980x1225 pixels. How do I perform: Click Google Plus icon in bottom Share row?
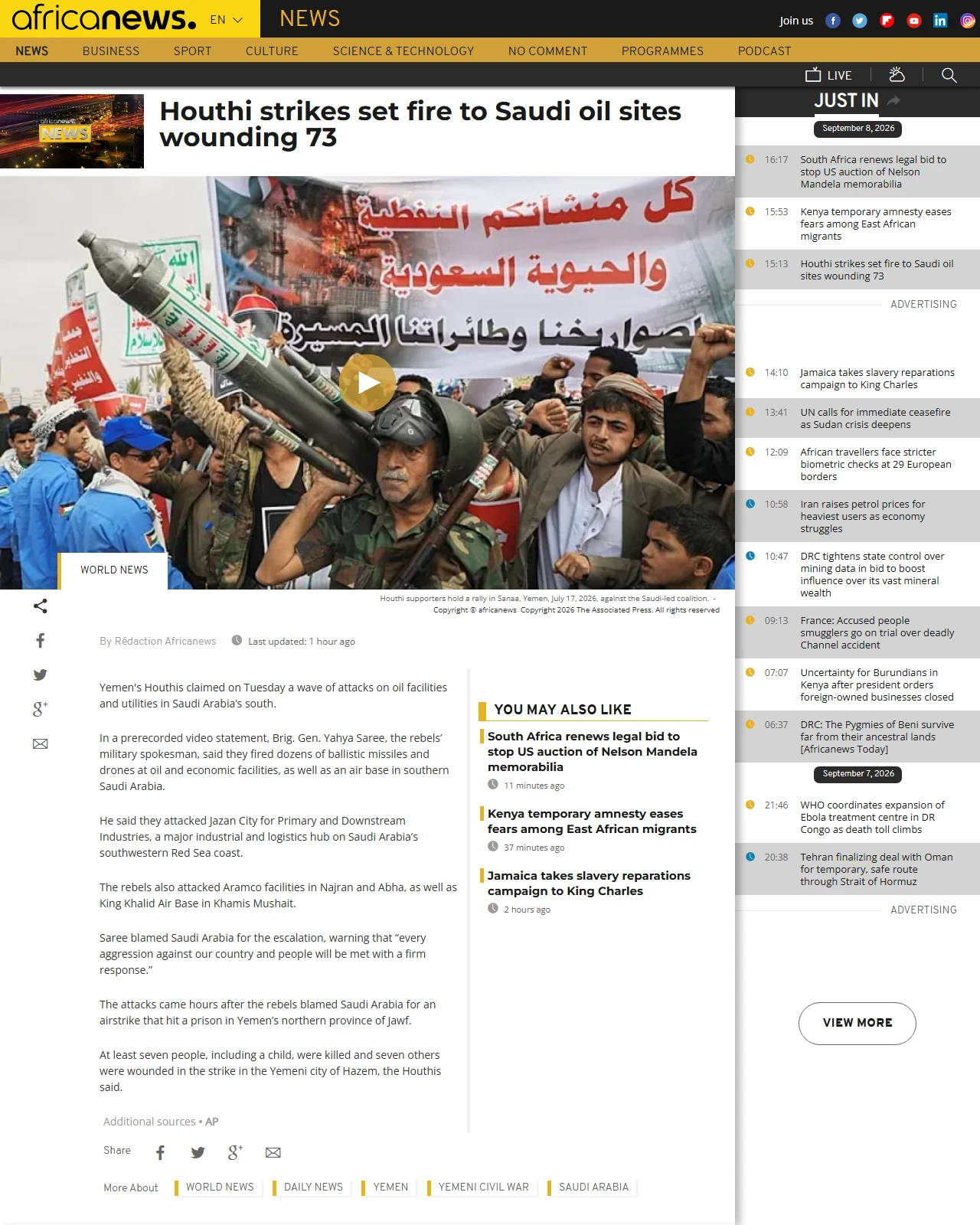click(236, 1152)
